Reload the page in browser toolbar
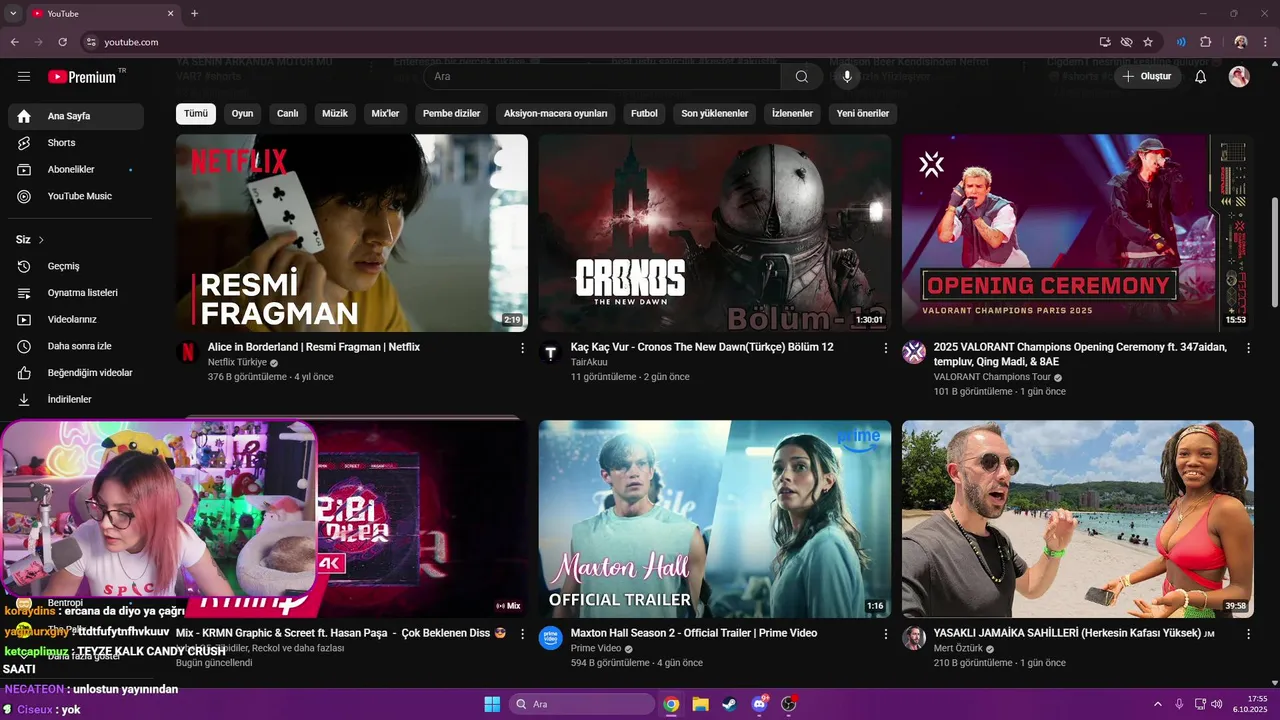Viewport: 1280px width, 720px height. 63,42
